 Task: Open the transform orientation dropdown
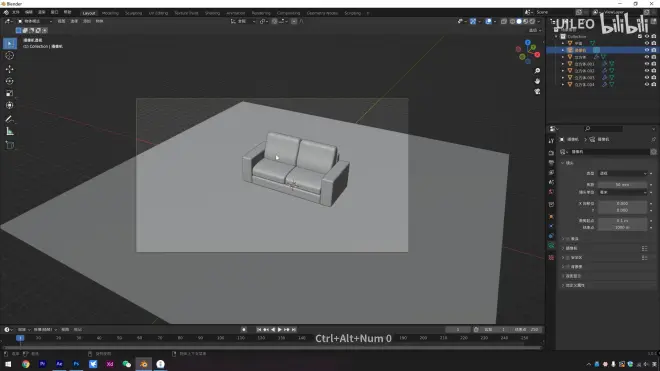coord(243,21)
